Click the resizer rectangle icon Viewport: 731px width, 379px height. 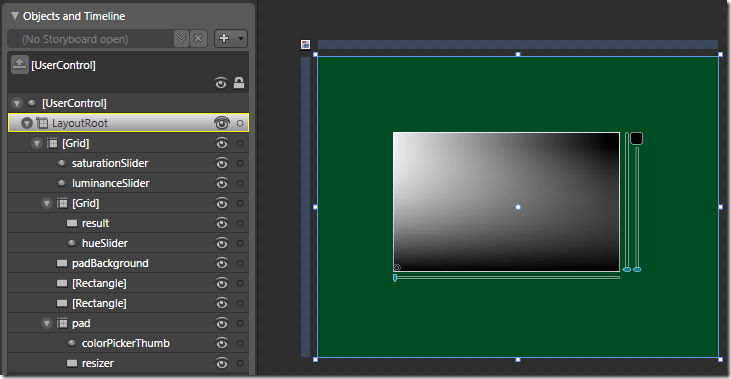click(x=72, y=363)
